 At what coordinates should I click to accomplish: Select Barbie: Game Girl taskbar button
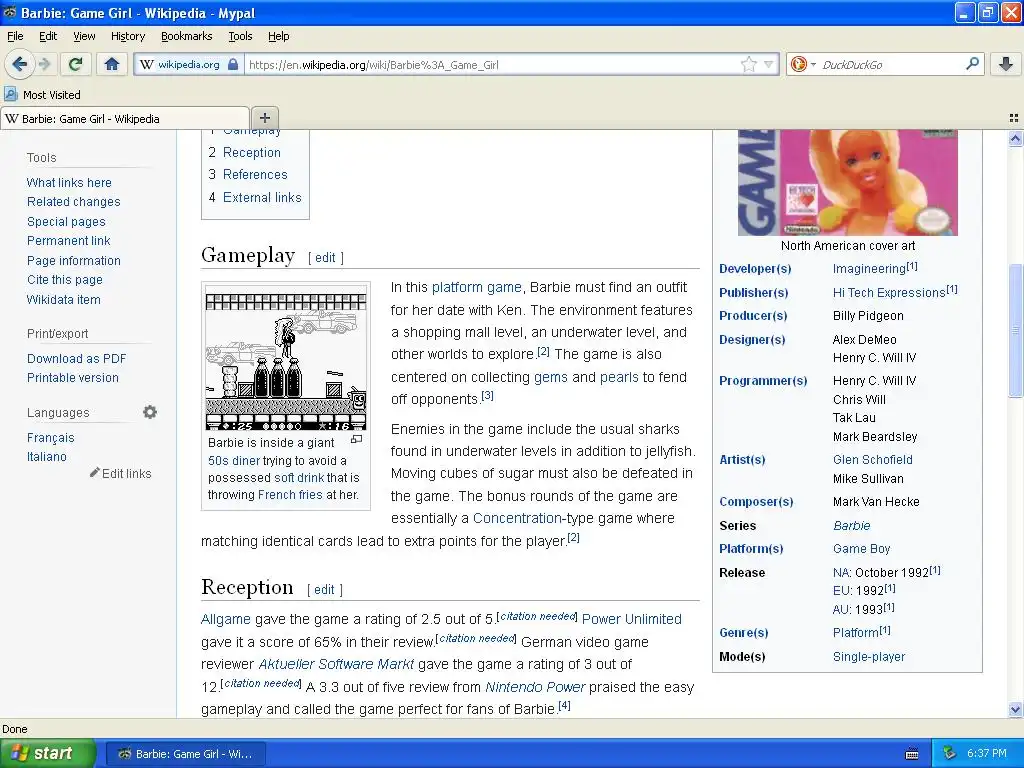coord(186,754)
